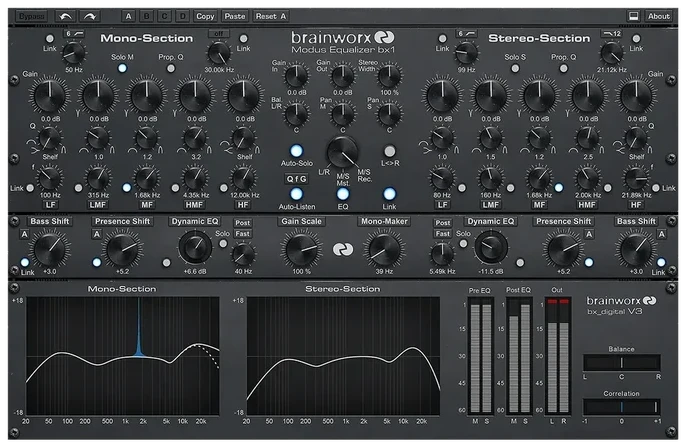
Task: Toggle the left Dynamic EQ Fast button
Action: pos(242,234)
